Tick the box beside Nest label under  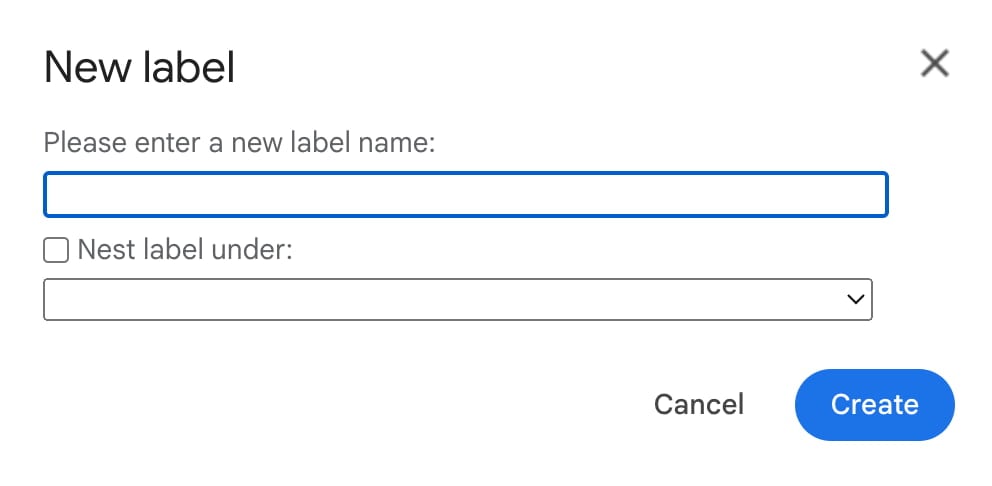[56, 250]
